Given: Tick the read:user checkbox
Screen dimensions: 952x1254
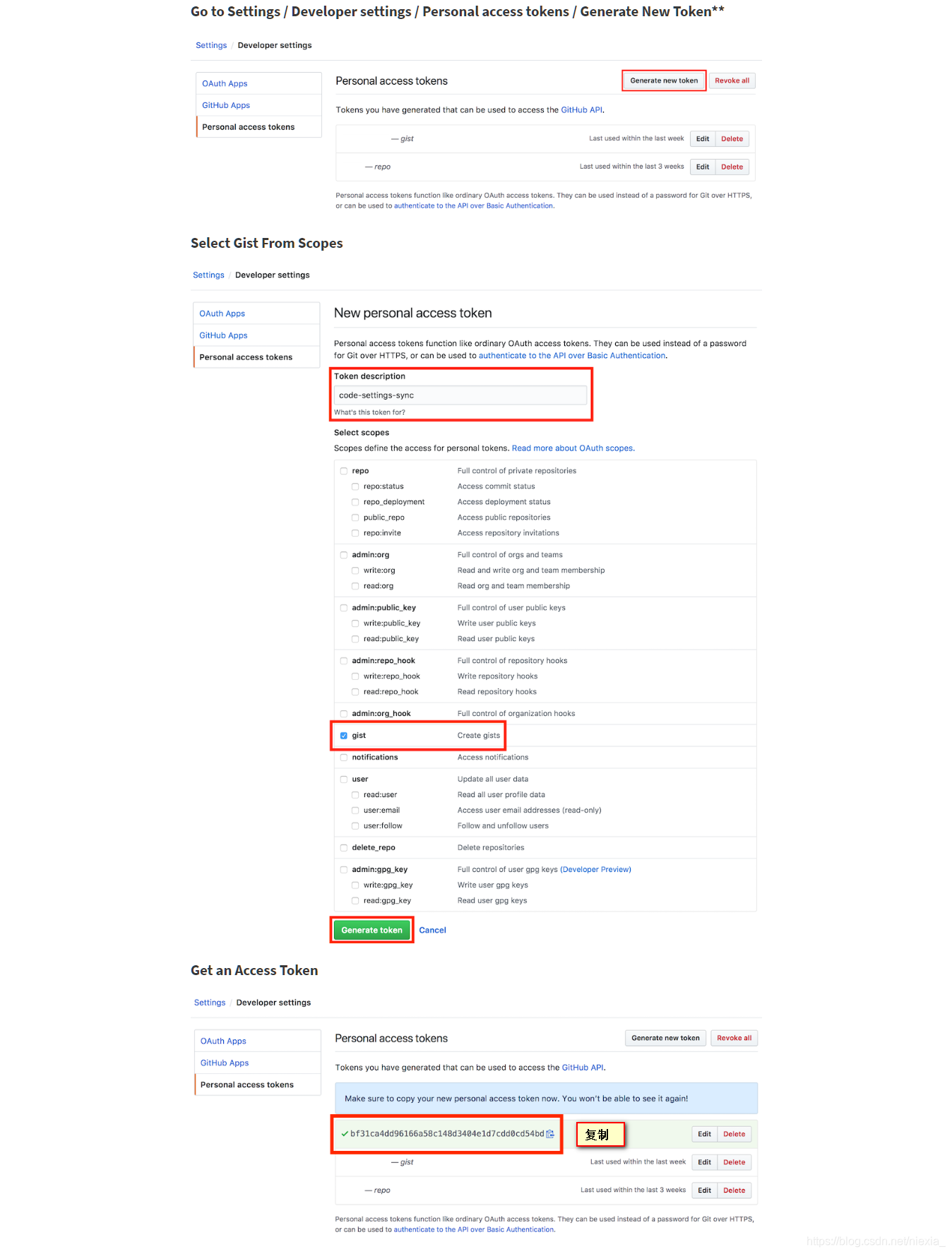Looking at the screenshot, I should click(355, 795).
